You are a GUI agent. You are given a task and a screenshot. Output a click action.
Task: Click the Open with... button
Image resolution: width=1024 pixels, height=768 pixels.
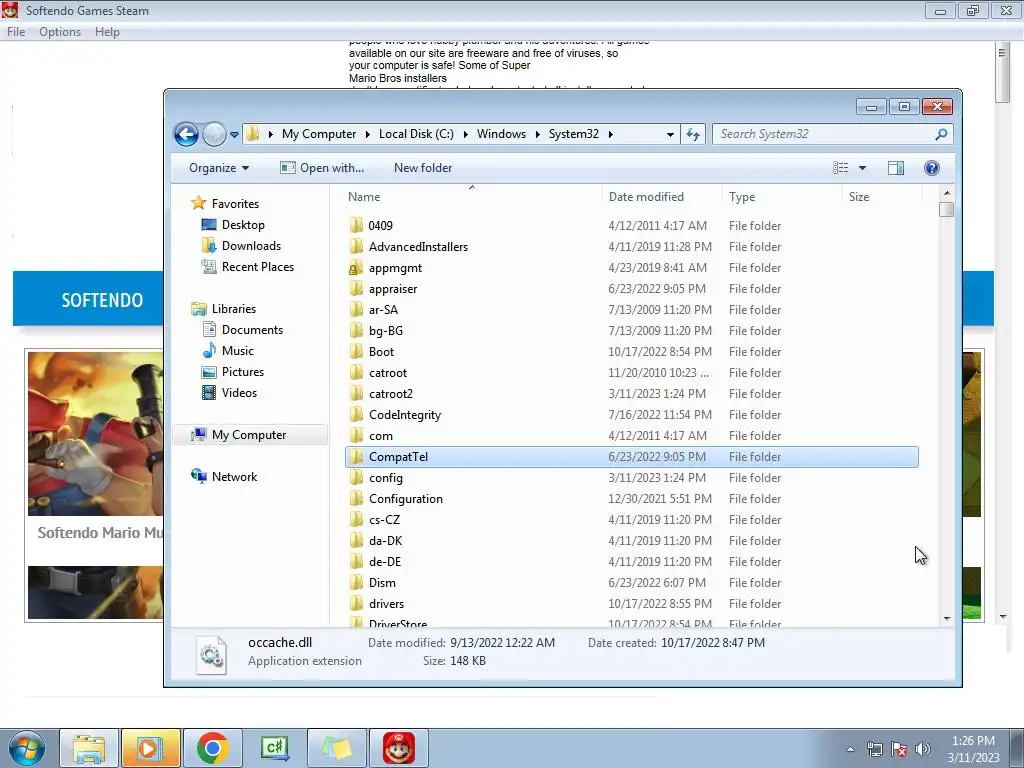click(x=322, y=168)
